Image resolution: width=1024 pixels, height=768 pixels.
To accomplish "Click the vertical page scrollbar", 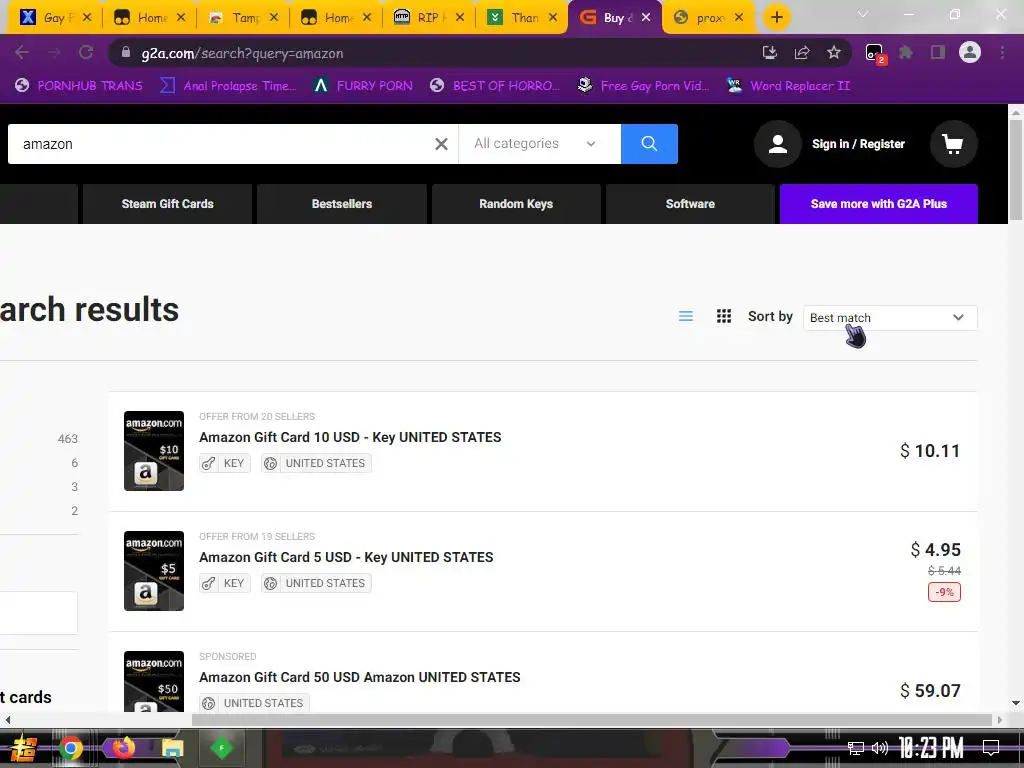I will 1016,170.
